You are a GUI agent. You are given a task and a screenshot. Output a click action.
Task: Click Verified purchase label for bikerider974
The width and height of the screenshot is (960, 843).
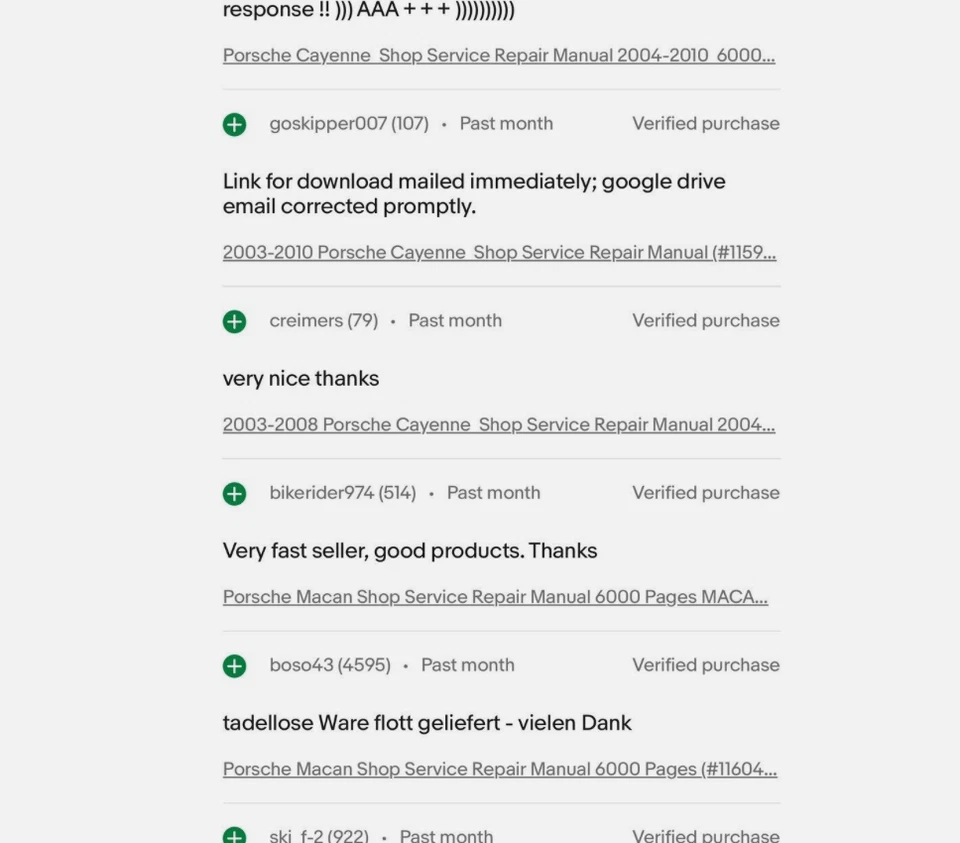705,493
